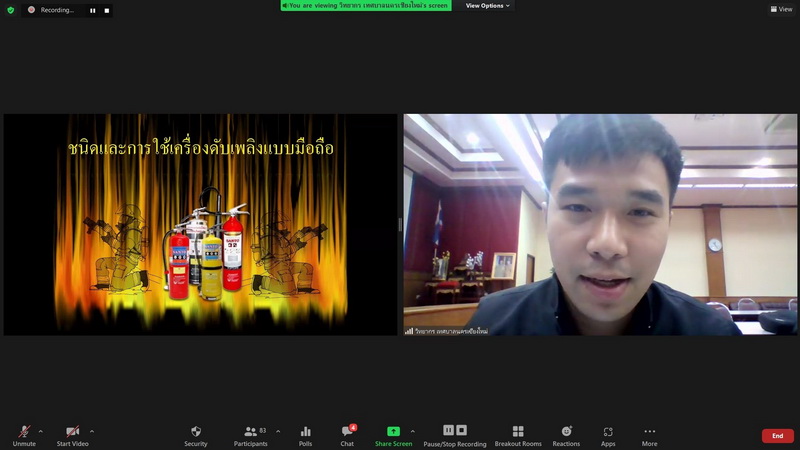Viewport: 800px width, 450px height.
Task: Click the green encryption shield icon
Action: coord(11,10)
